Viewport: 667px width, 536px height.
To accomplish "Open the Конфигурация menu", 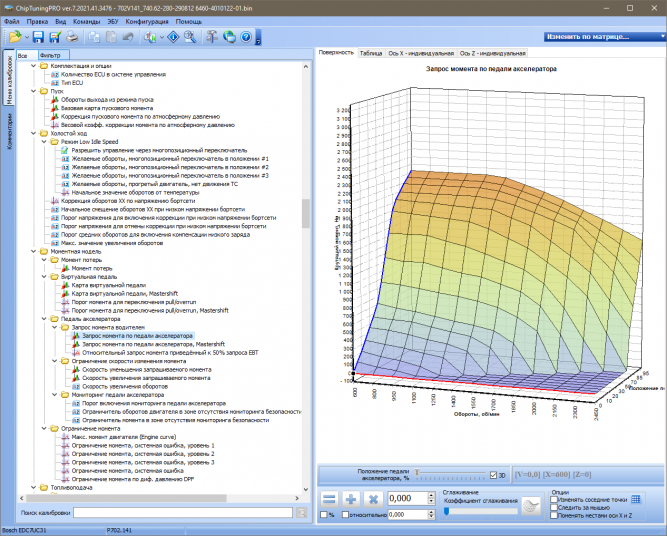I will pos(147,21).
